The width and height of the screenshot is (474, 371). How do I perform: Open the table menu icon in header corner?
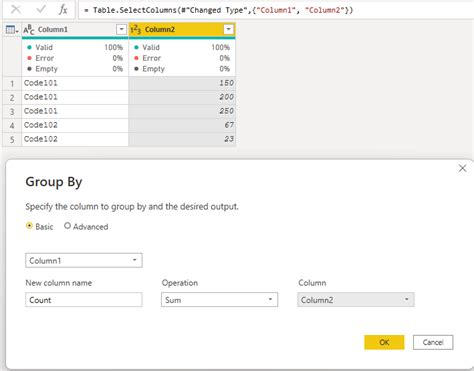tap(12, 30)
